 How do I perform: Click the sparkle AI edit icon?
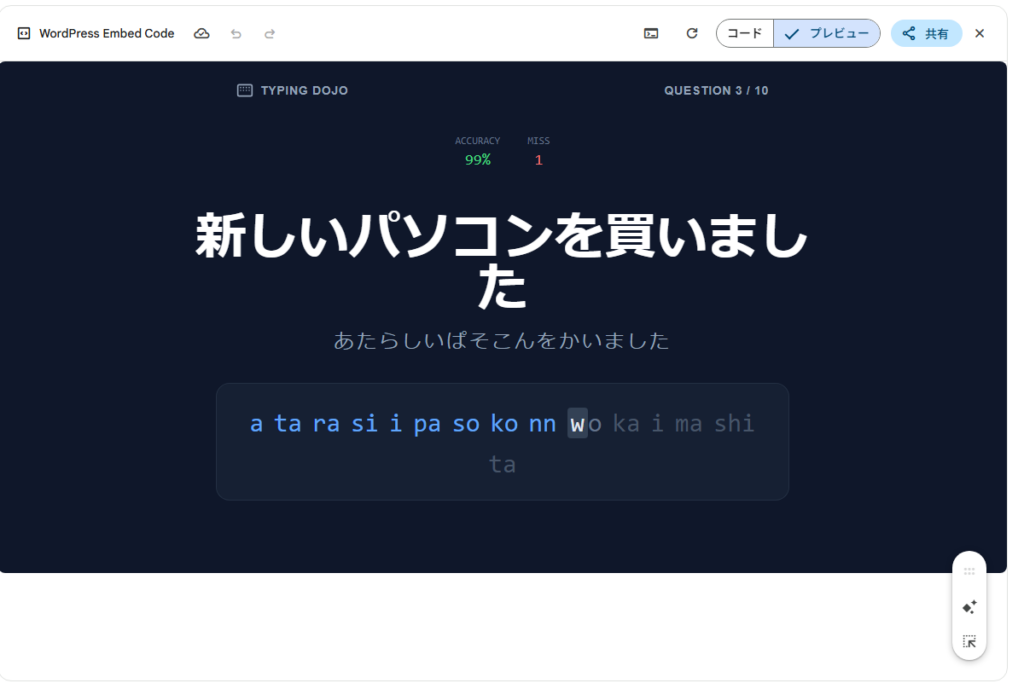[x=969, y=607]
